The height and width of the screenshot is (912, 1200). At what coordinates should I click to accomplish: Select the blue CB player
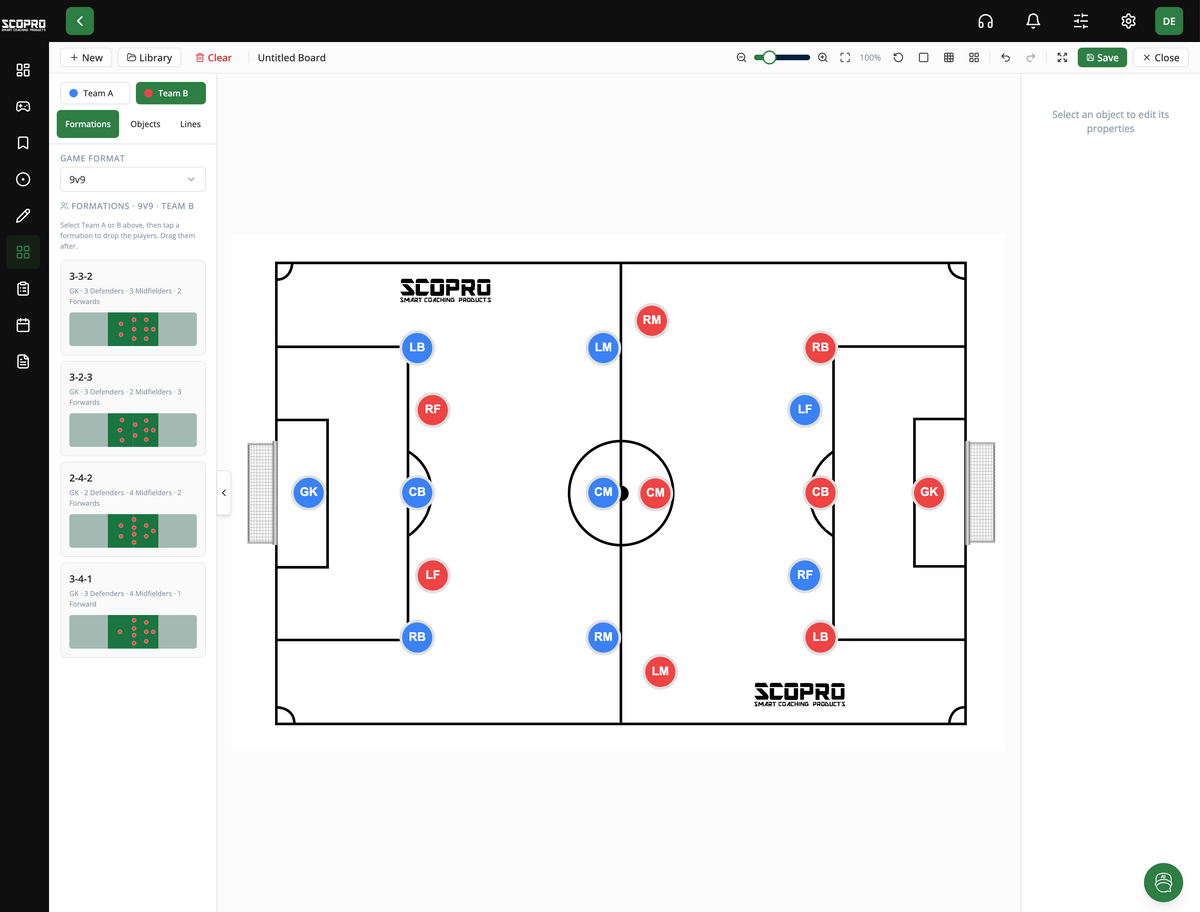click(417, 492)
